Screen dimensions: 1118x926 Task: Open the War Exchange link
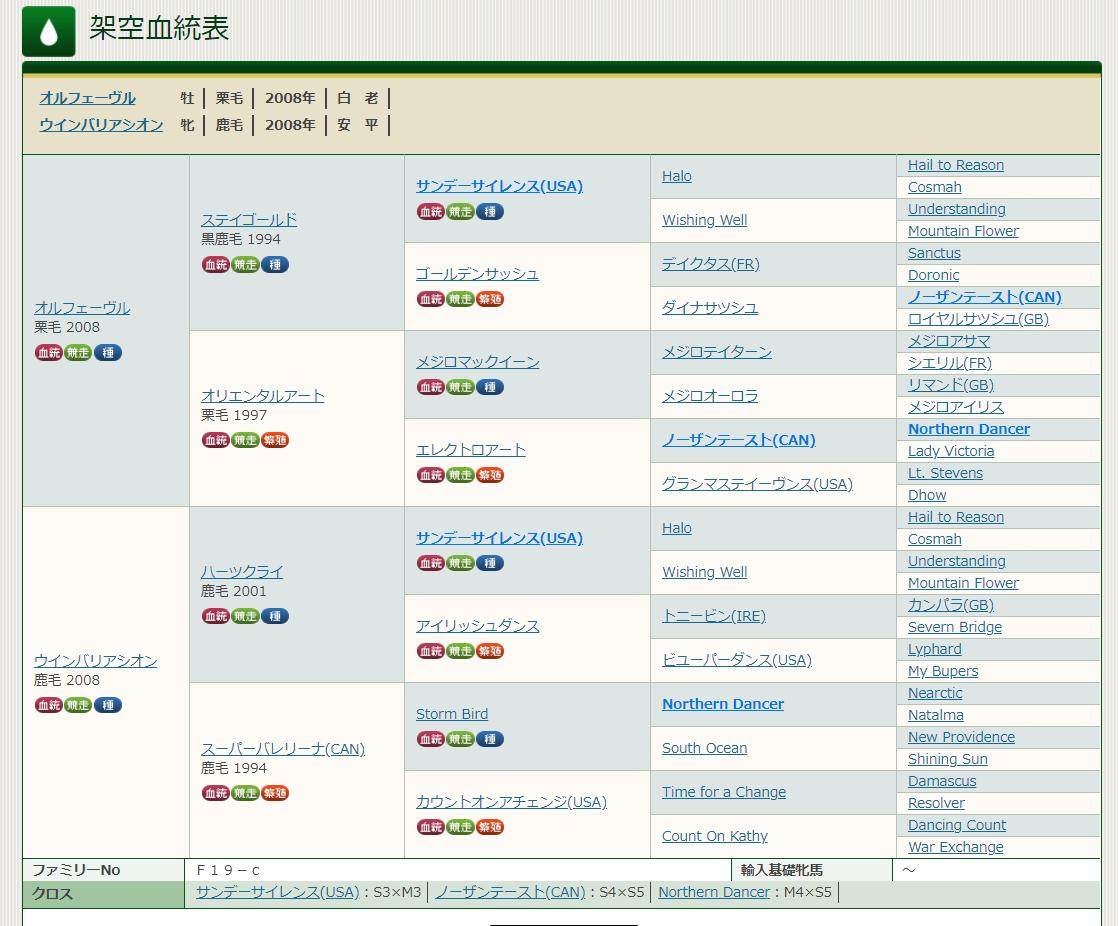point(955,847)
